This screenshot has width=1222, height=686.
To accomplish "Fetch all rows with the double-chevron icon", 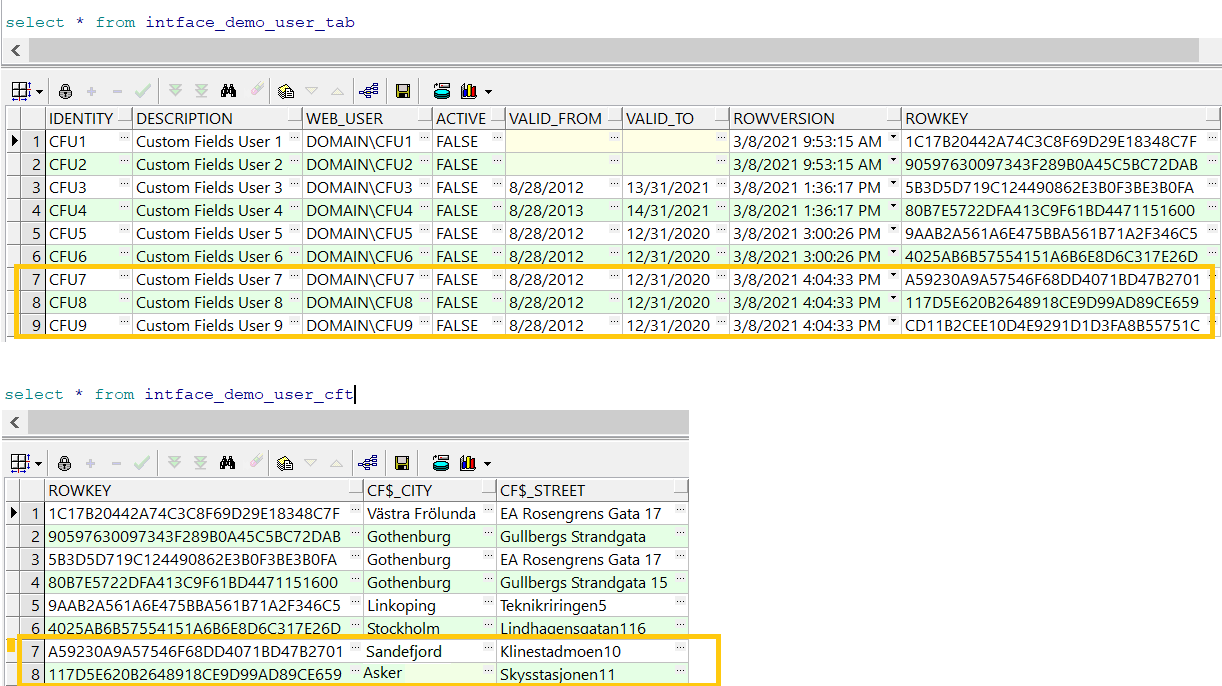I will point(200,90).
